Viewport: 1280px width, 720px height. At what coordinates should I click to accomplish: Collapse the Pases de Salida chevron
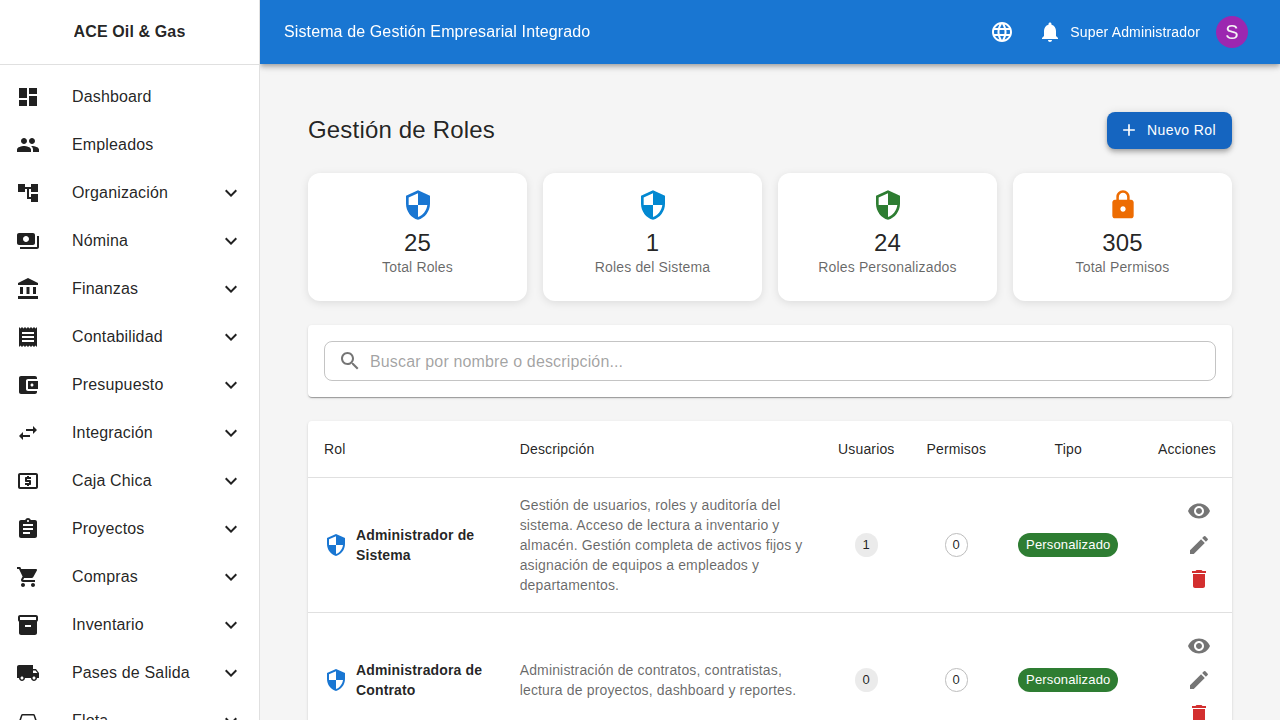coord(231,673)
